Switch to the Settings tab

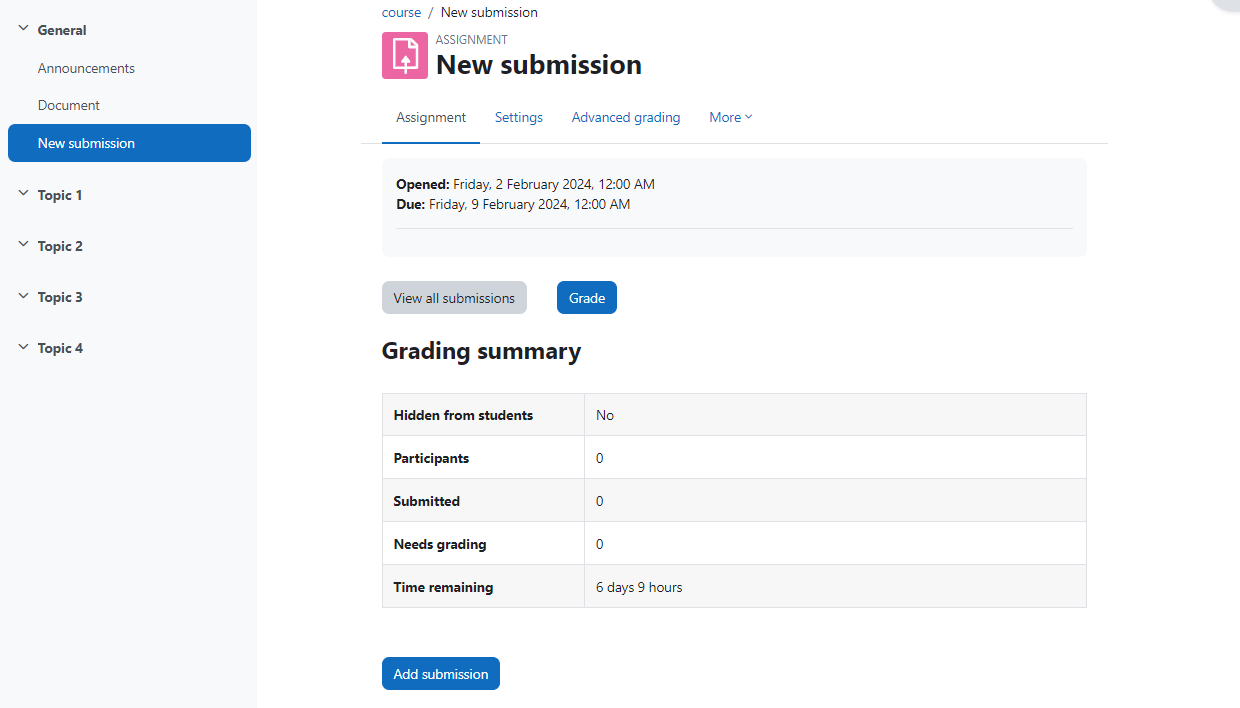click(x=518, y=117)
